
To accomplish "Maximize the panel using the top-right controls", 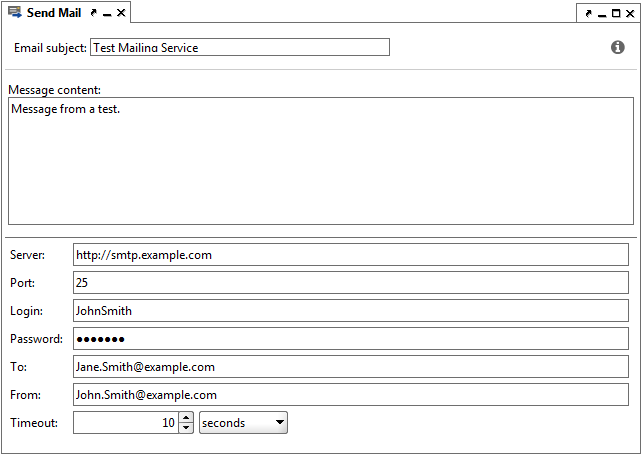I will coord(616,14).
